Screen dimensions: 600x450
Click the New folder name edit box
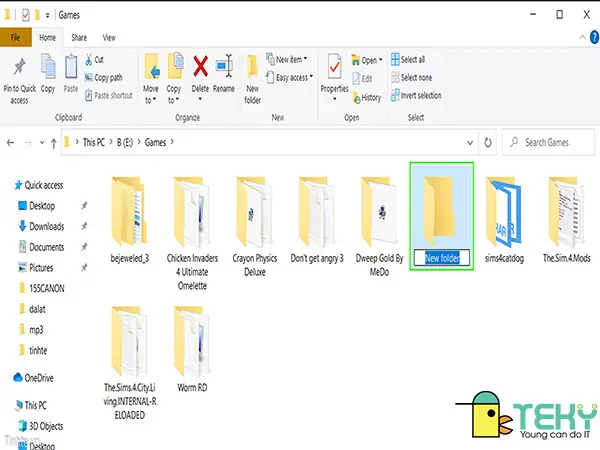tap(442, 258)
